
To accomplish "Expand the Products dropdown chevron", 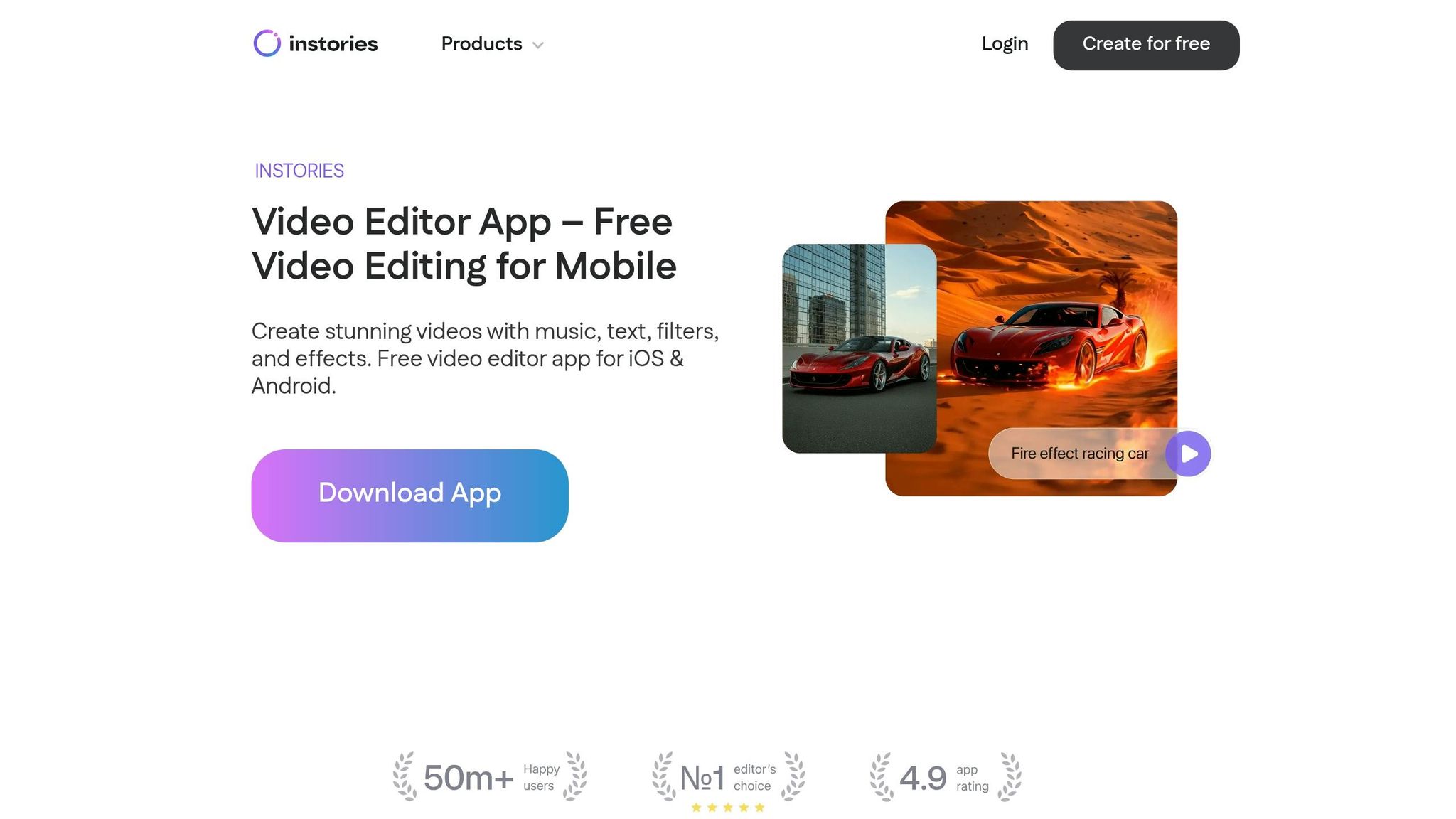I will (538, 45).
